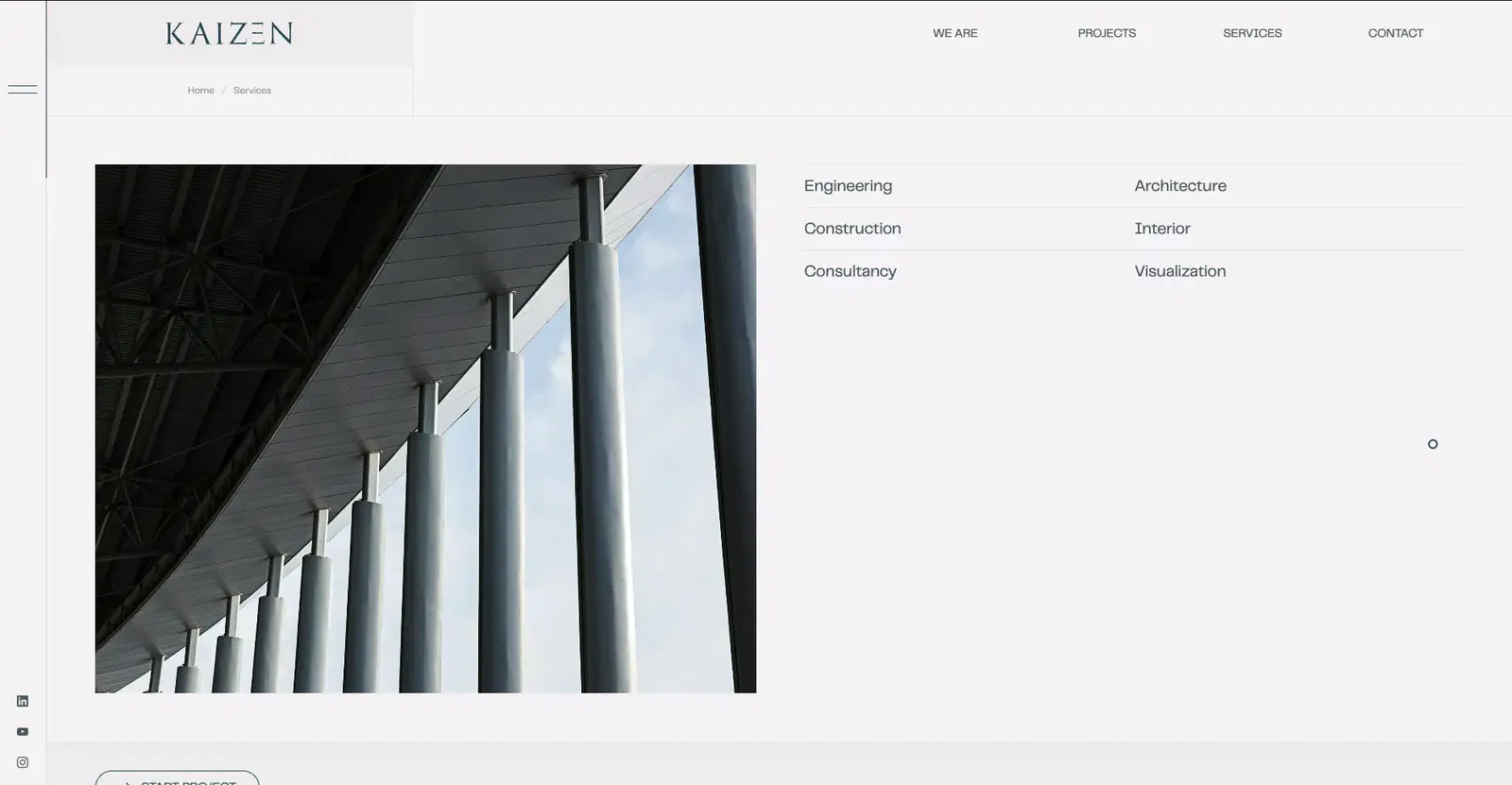
Task: Open the Instagram profile icon
Action: 23,762
